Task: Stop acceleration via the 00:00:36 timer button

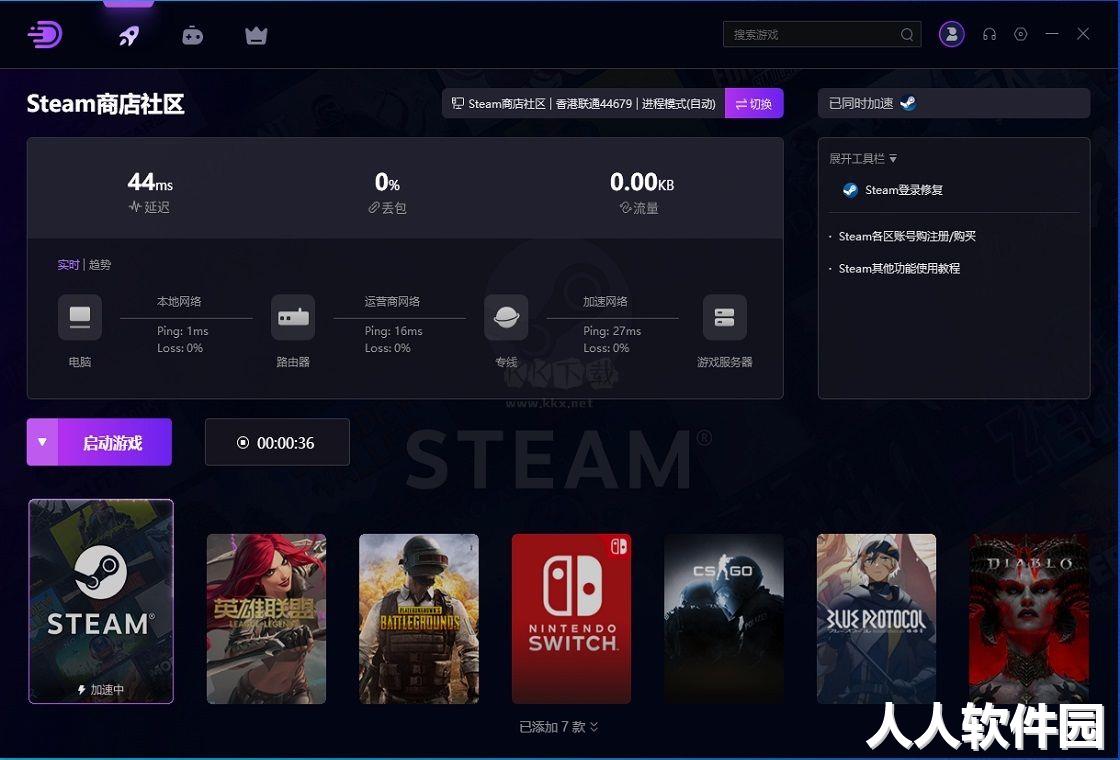Action: point(277,443)
